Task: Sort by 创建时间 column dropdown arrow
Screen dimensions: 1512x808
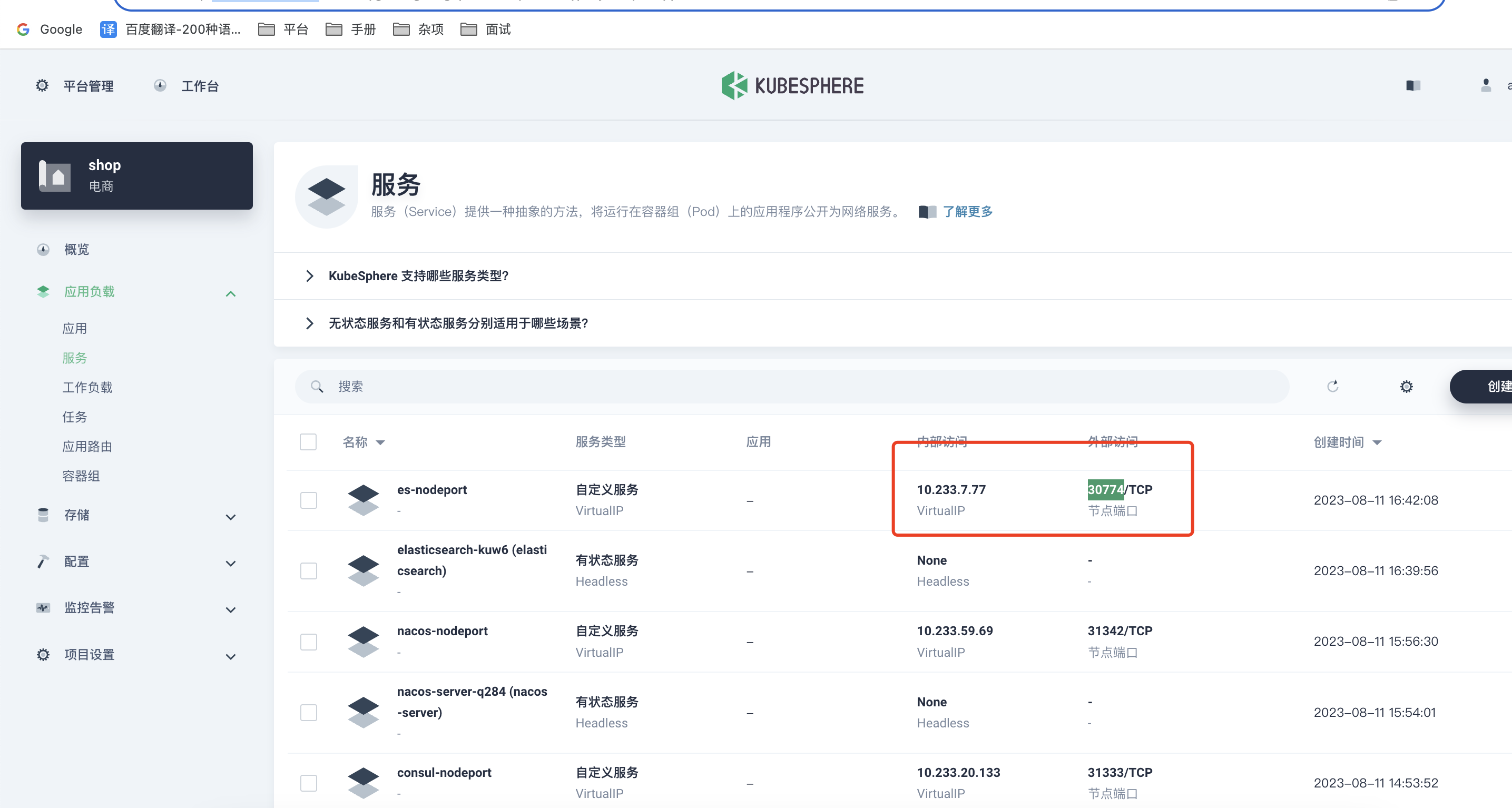Action: point(1377,442)
